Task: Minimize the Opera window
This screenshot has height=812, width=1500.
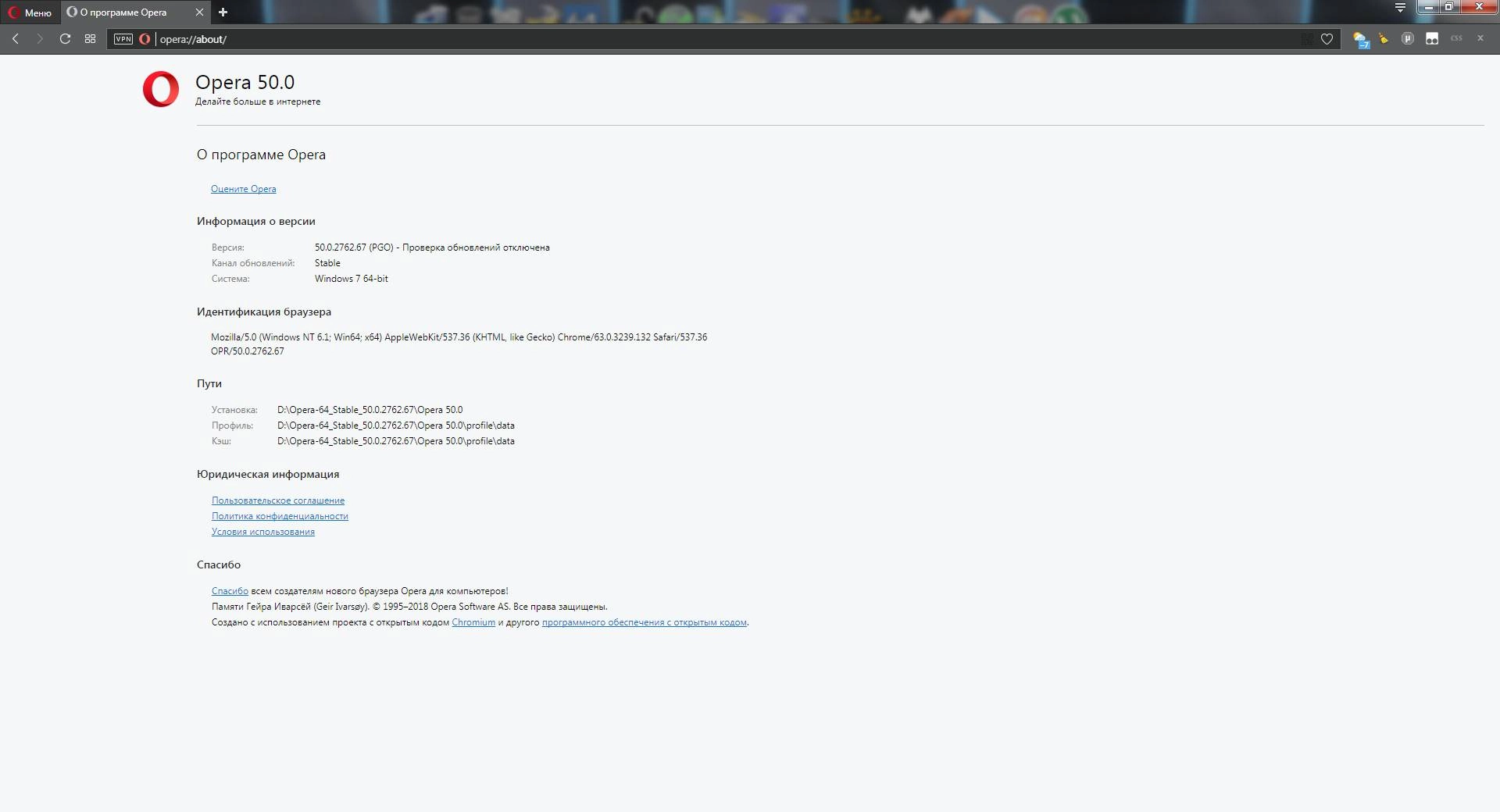Action: tap(1429, 7)
